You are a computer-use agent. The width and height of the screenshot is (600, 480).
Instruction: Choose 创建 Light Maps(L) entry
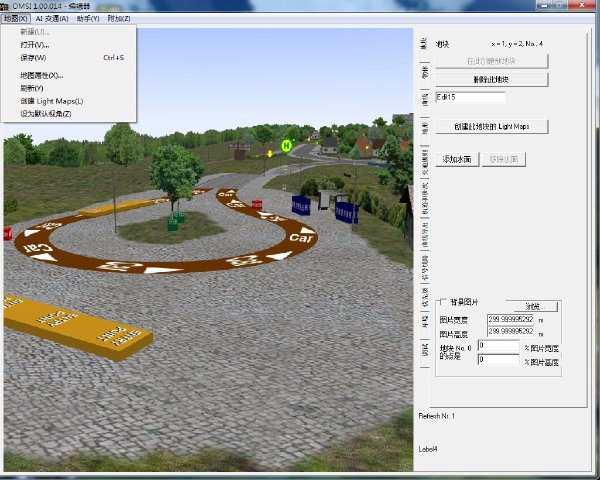(68, 101)
